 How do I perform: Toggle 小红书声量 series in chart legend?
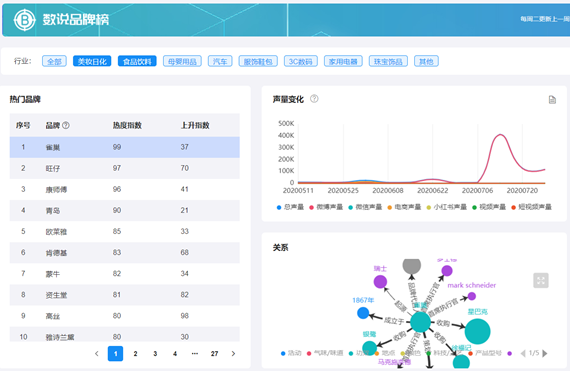[446, 207]
